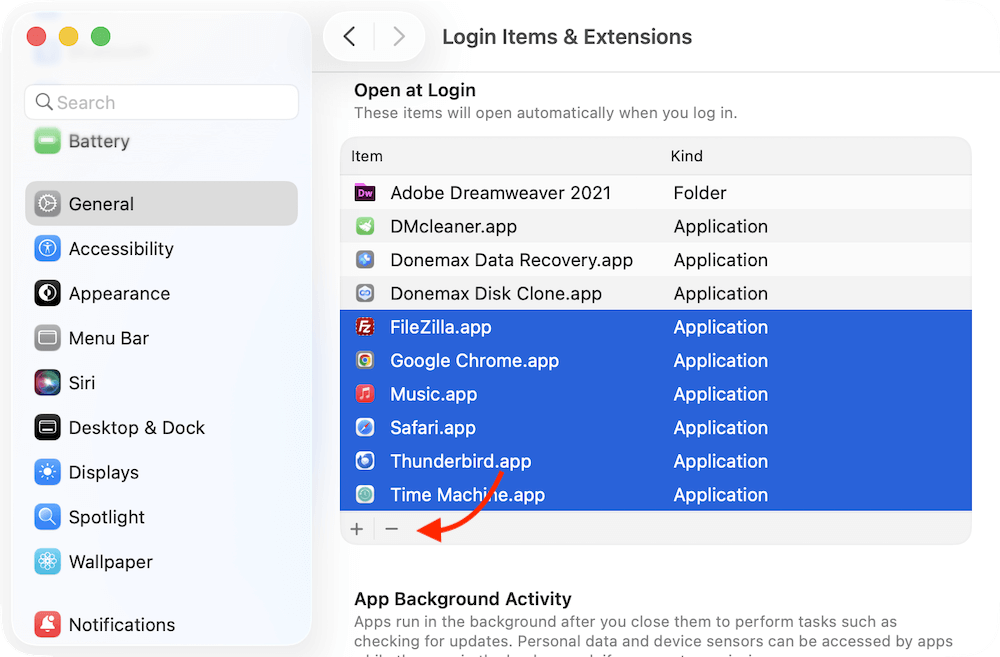Open Siri settings from sidebar
Viewport: 1000px width, 657px height.
[47, 382]
